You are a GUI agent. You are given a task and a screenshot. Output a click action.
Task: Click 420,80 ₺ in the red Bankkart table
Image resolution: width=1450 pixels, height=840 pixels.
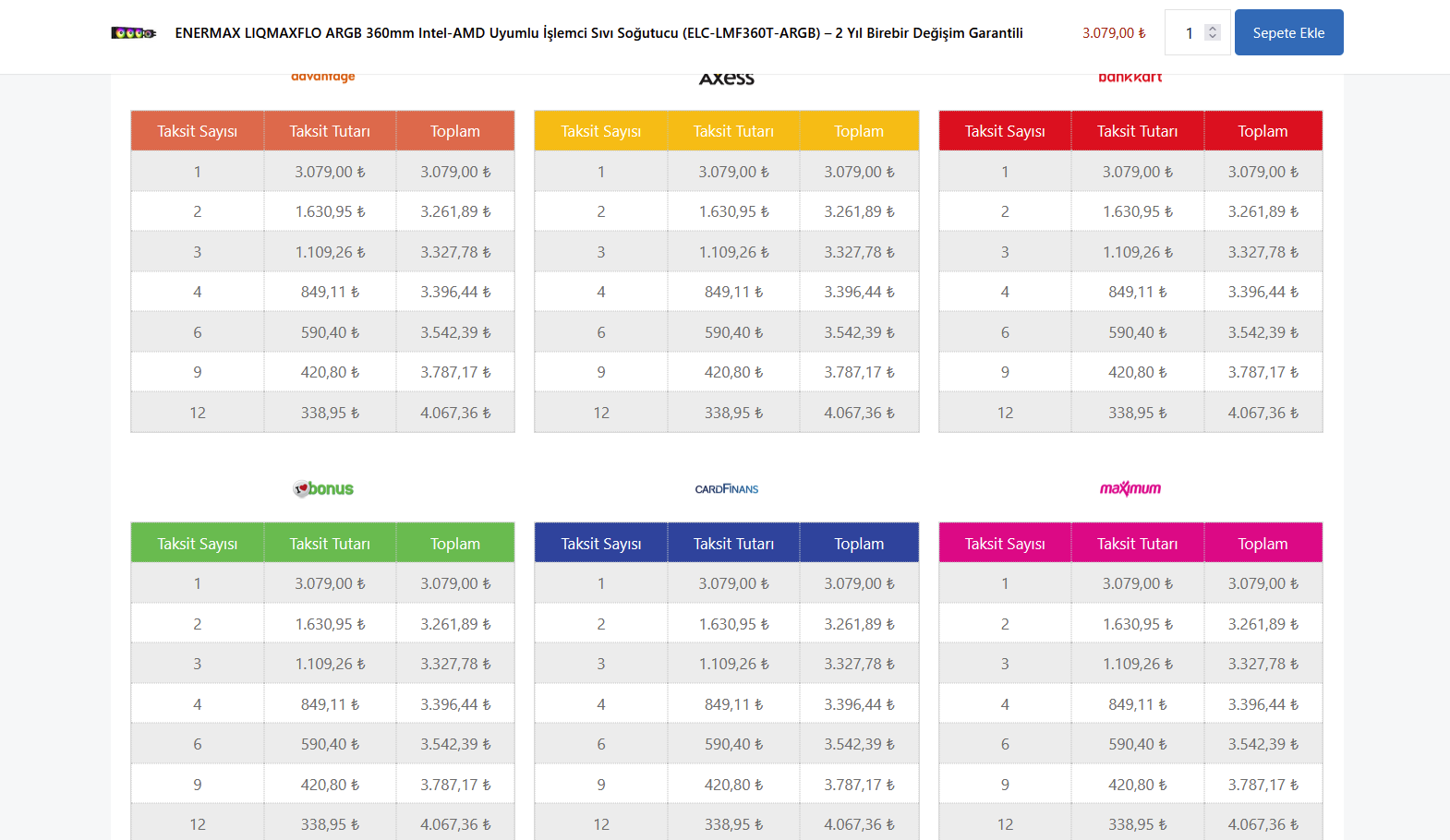click(x=1138, y=372)
